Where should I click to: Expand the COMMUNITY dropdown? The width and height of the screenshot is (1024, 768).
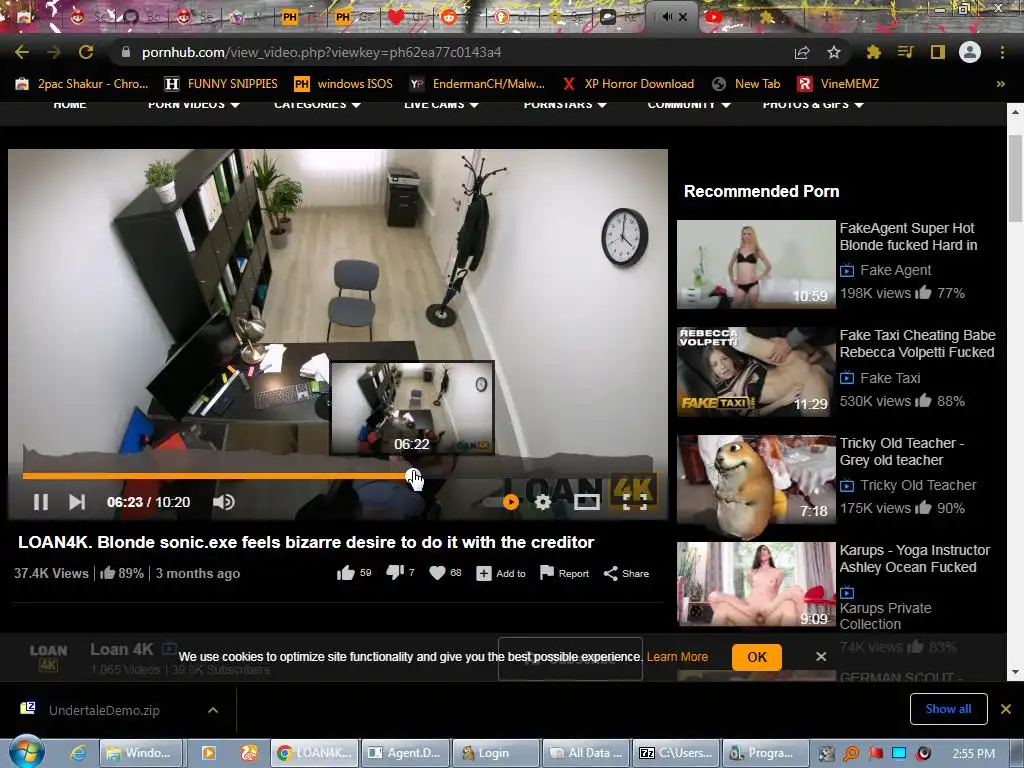click(x=688, y=104)
